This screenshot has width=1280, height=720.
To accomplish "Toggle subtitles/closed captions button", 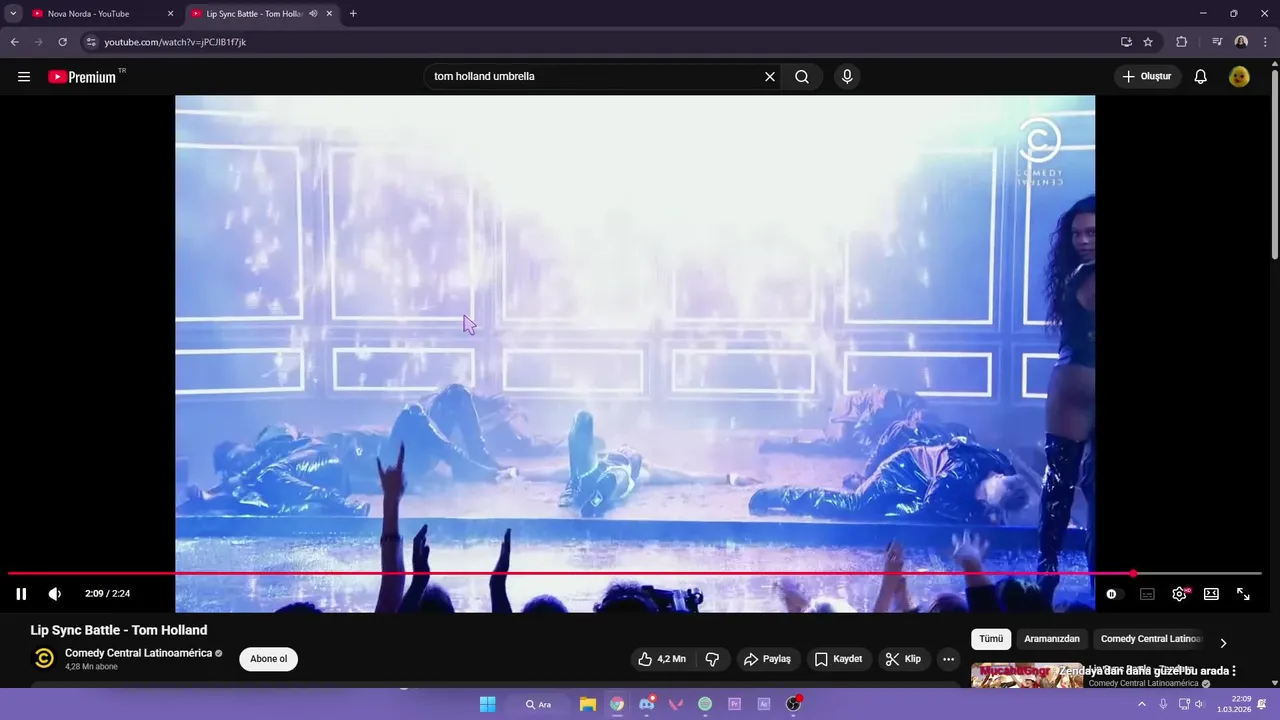I will 1147,594.
